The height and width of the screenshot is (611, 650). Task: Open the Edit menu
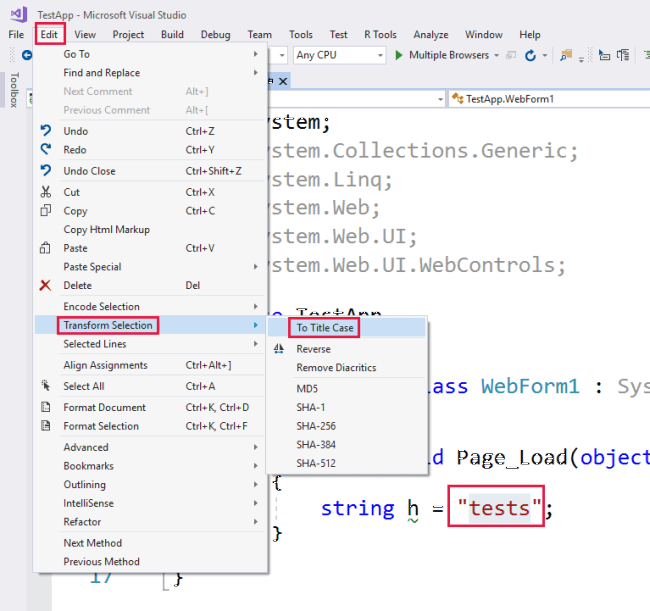tap(49, 34)
